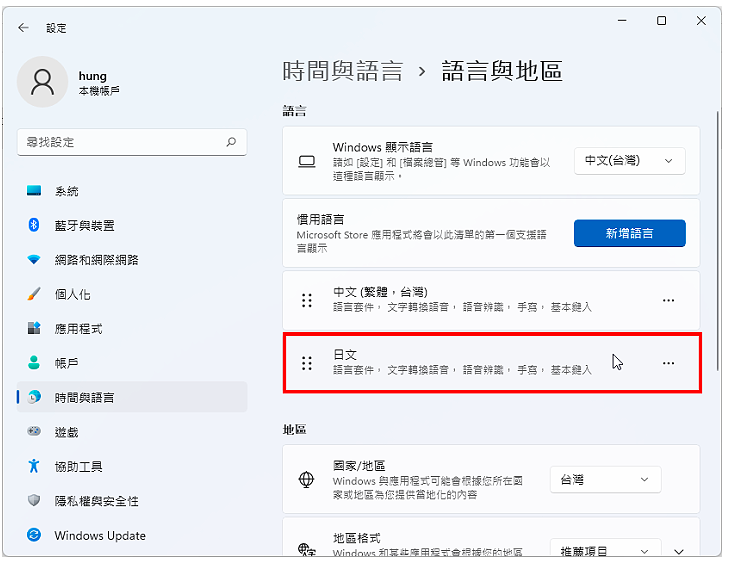Click the search magnifier icon
Screen dimensions: 732x563
pyautogui.click(x=231, y=141)
